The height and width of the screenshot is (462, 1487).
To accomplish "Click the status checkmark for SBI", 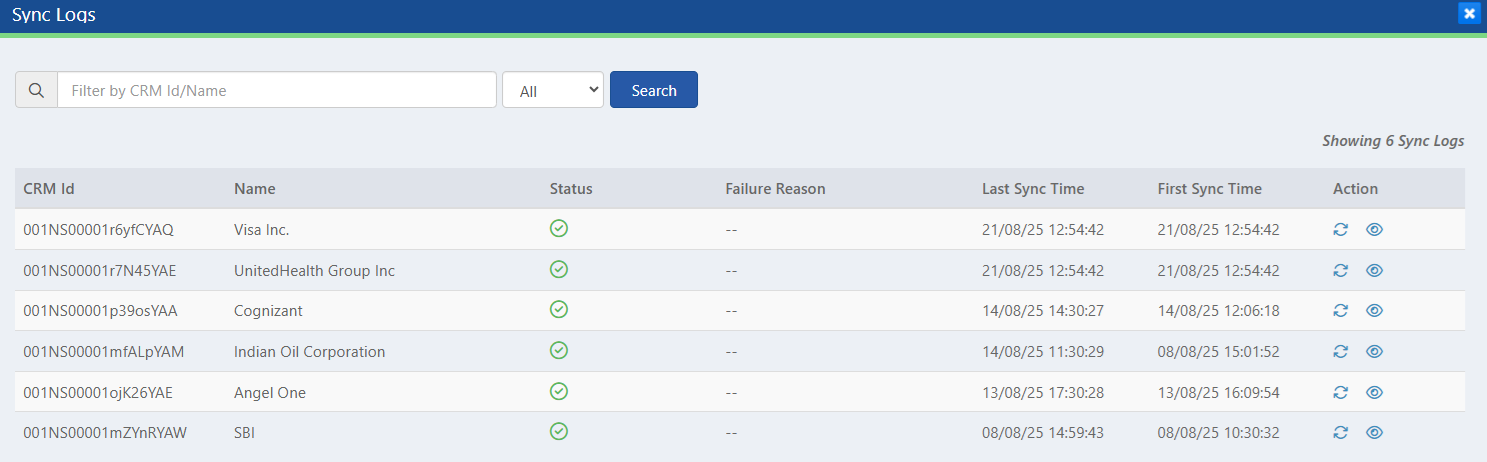I will pyautogui.click(x=559, y=431).
